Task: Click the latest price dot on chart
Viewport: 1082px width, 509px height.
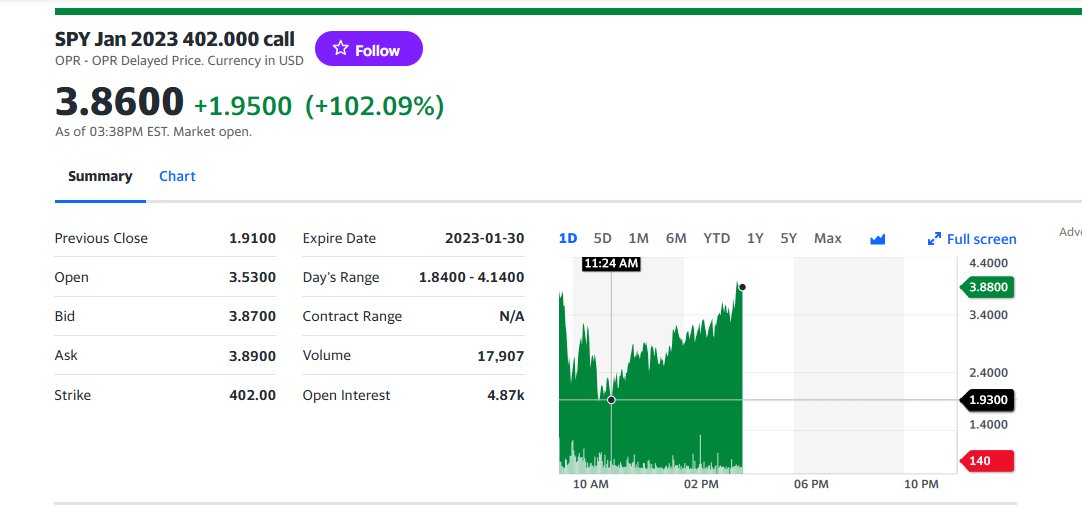Action: [x=742, y=287]
